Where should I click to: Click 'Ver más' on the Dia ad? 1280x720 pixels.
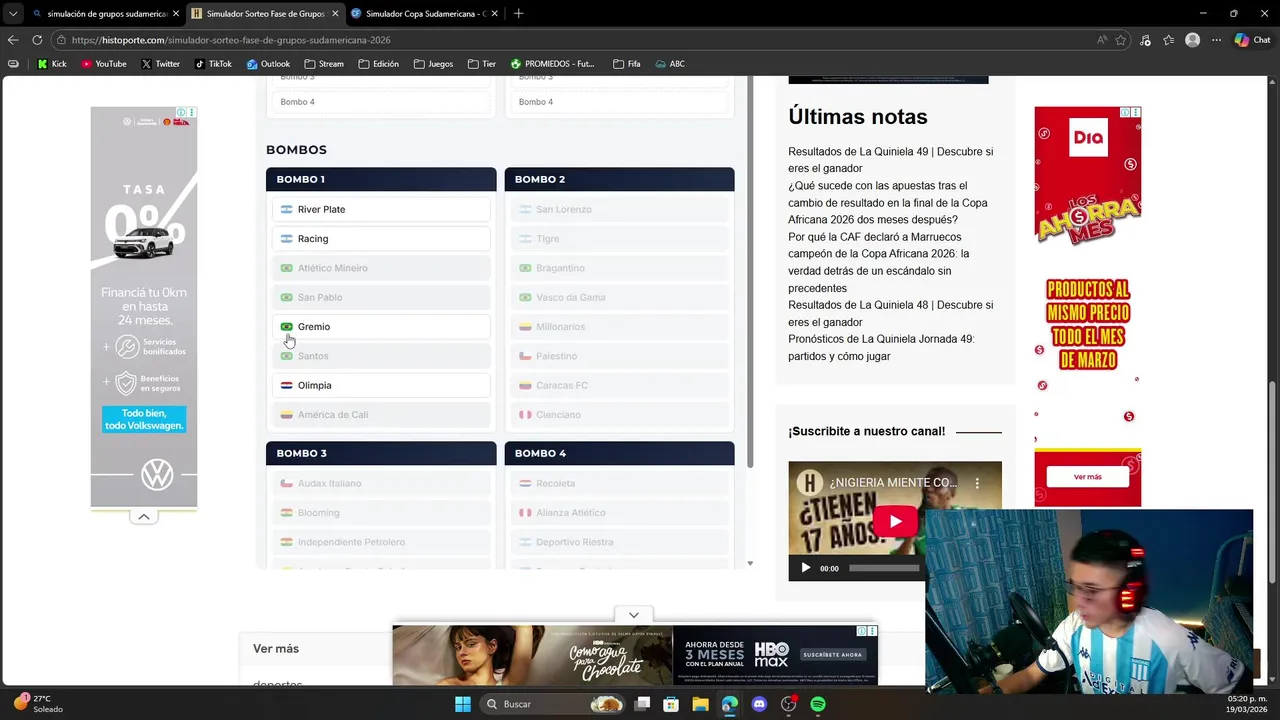coord(1087,477)
